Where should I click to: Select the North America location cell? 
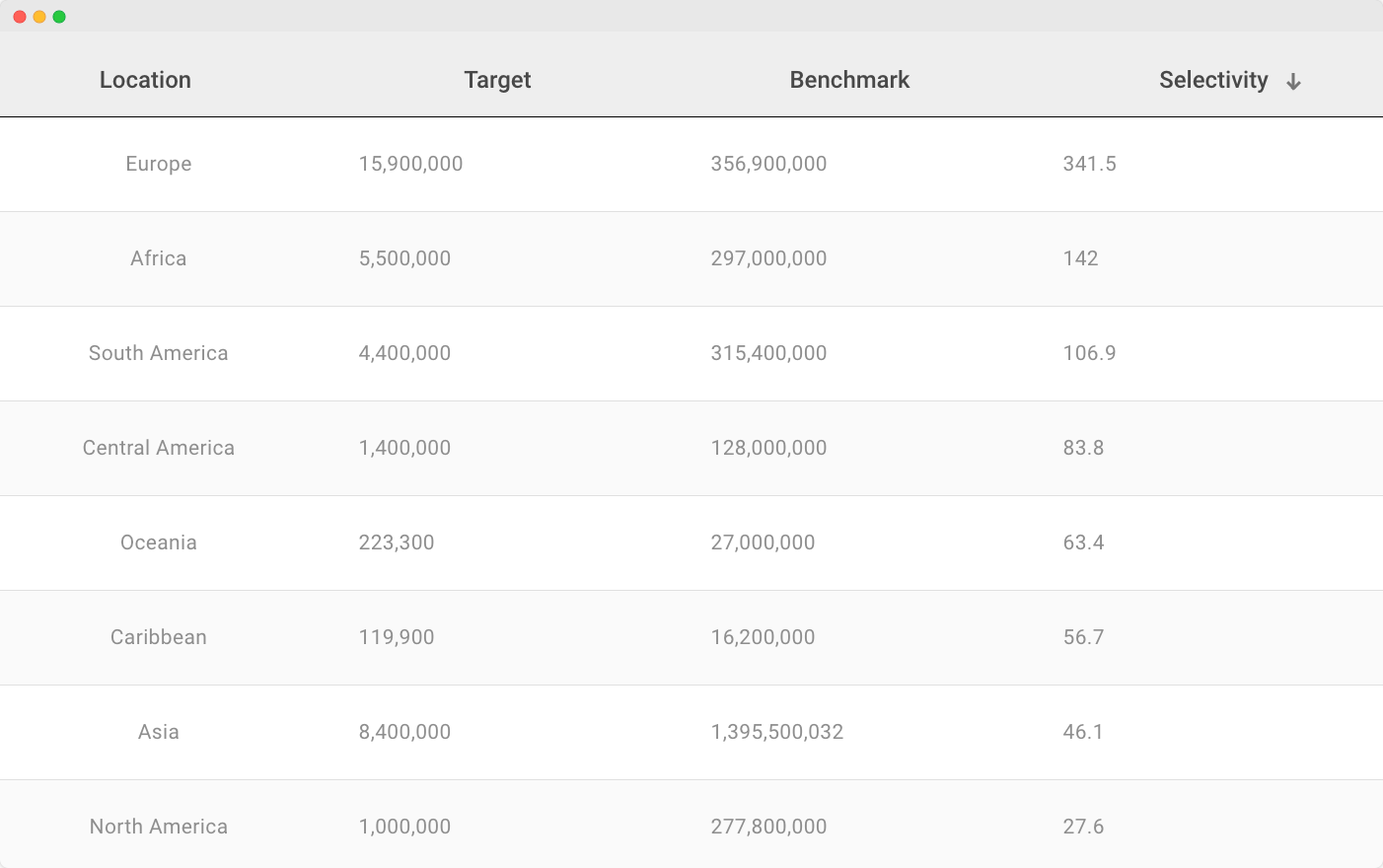(159, 827)
